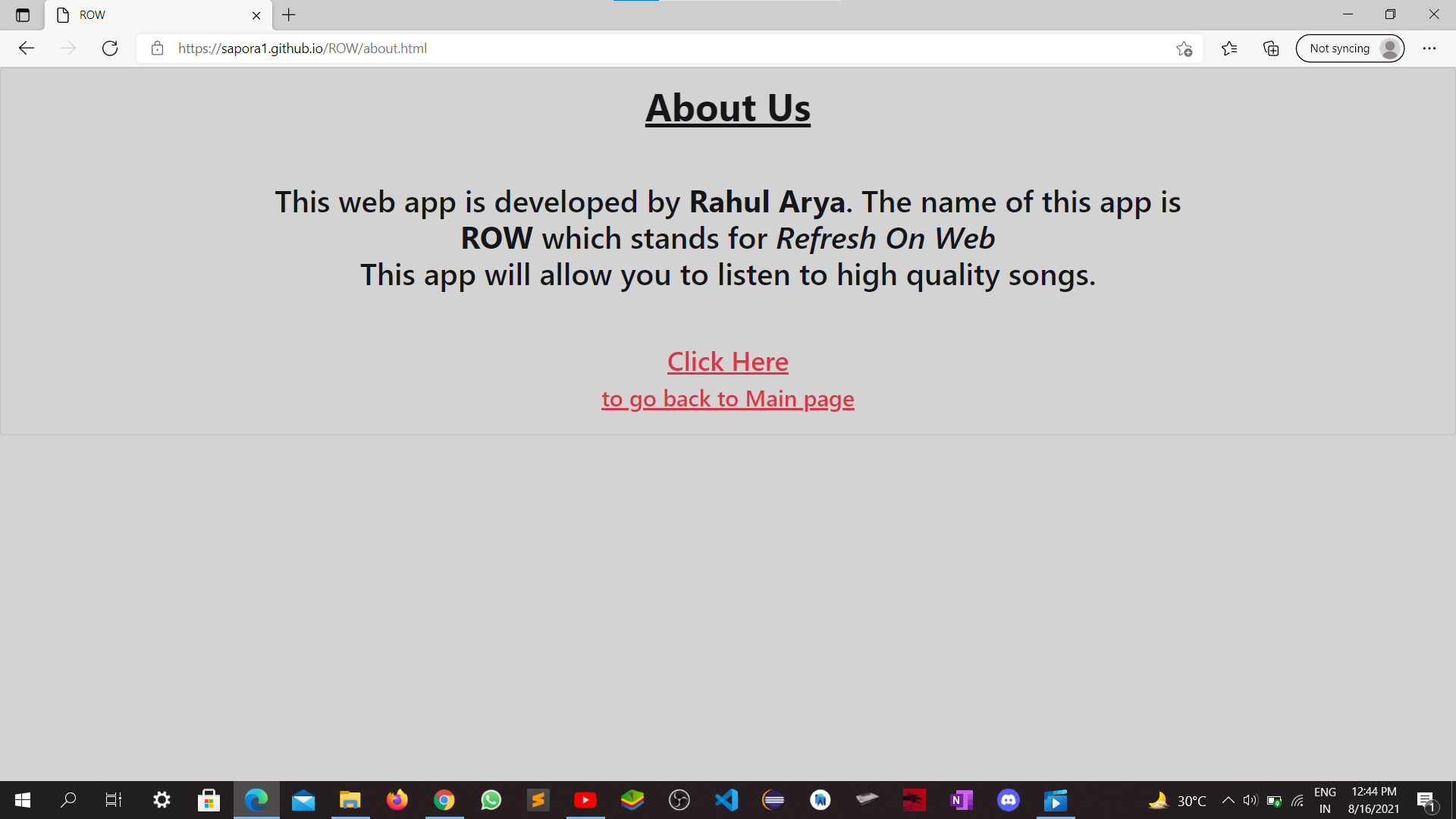Click the address bar URL

click(x=303, y=49)
